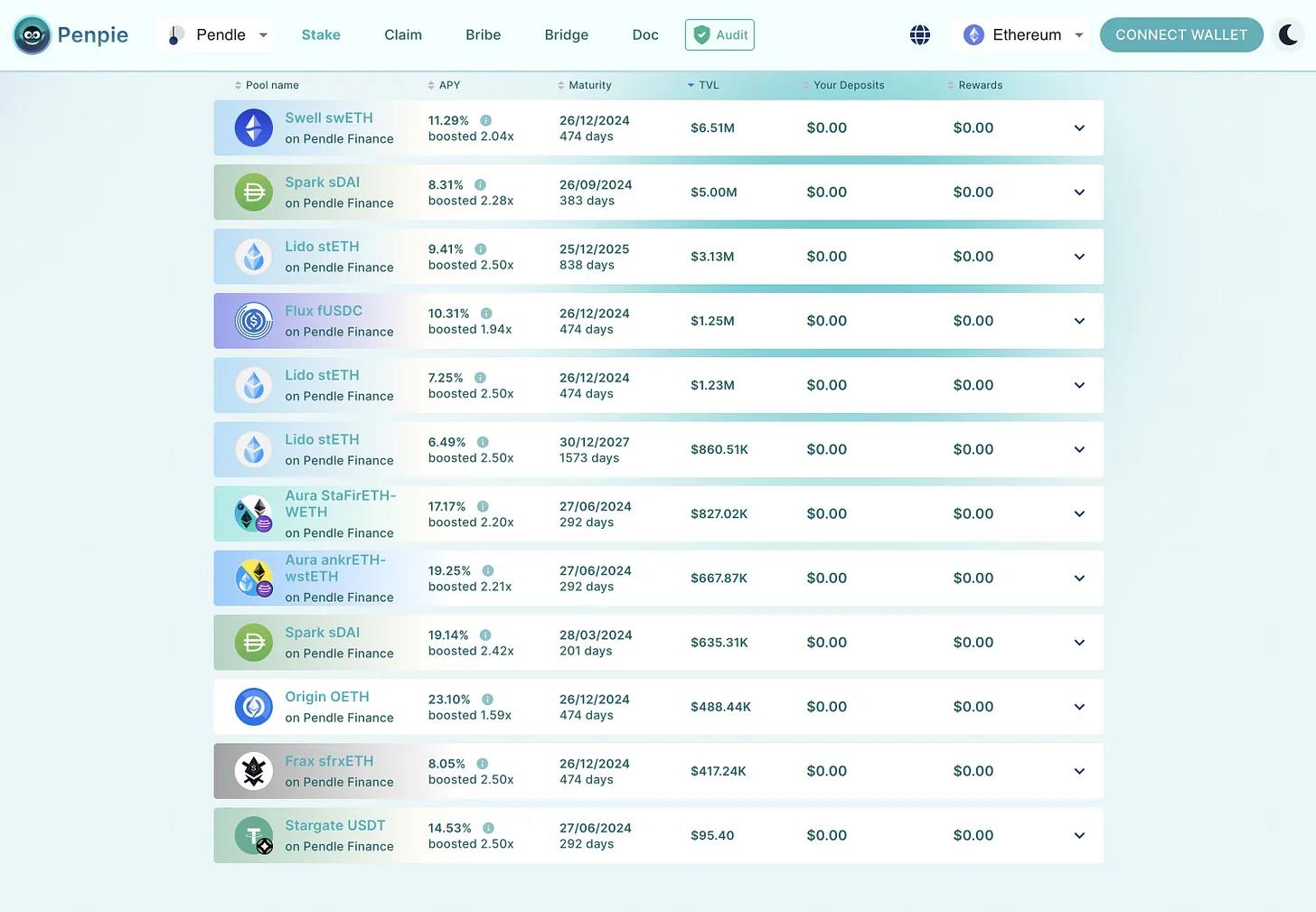Image resolution: width=1316 pixels, height=912 pixels.
Task: Open the Ethereum network dropdown
Action: pyautogui.click(x=1023, y=35)
